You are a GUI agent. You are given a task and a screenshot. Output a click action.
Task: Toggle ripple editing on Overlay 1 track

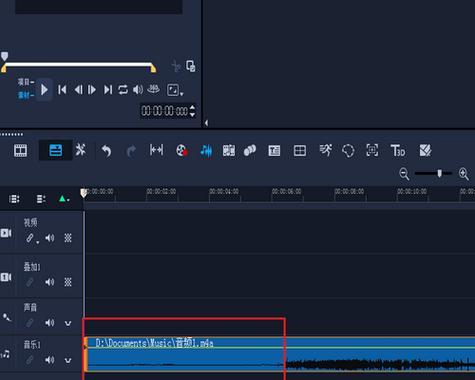pos(30,282)
